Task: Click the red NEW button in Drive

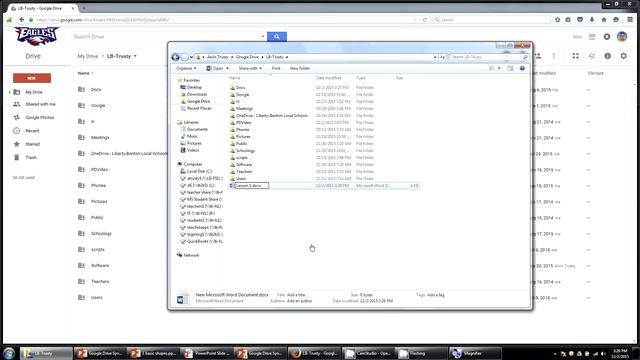Action: pyautogui.click(x=32, y=78)
